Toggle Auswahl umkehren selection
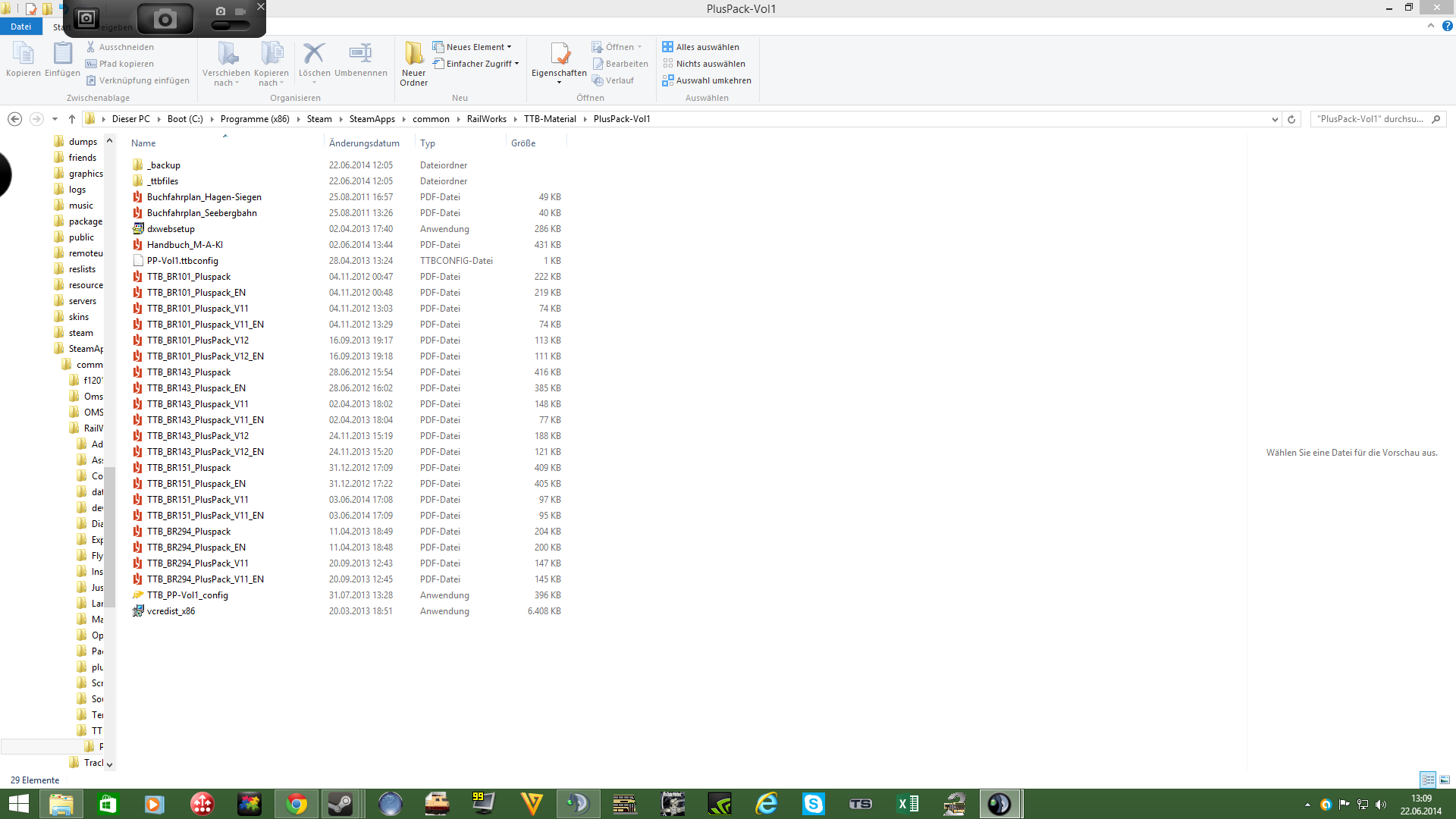 coord(706,80)
